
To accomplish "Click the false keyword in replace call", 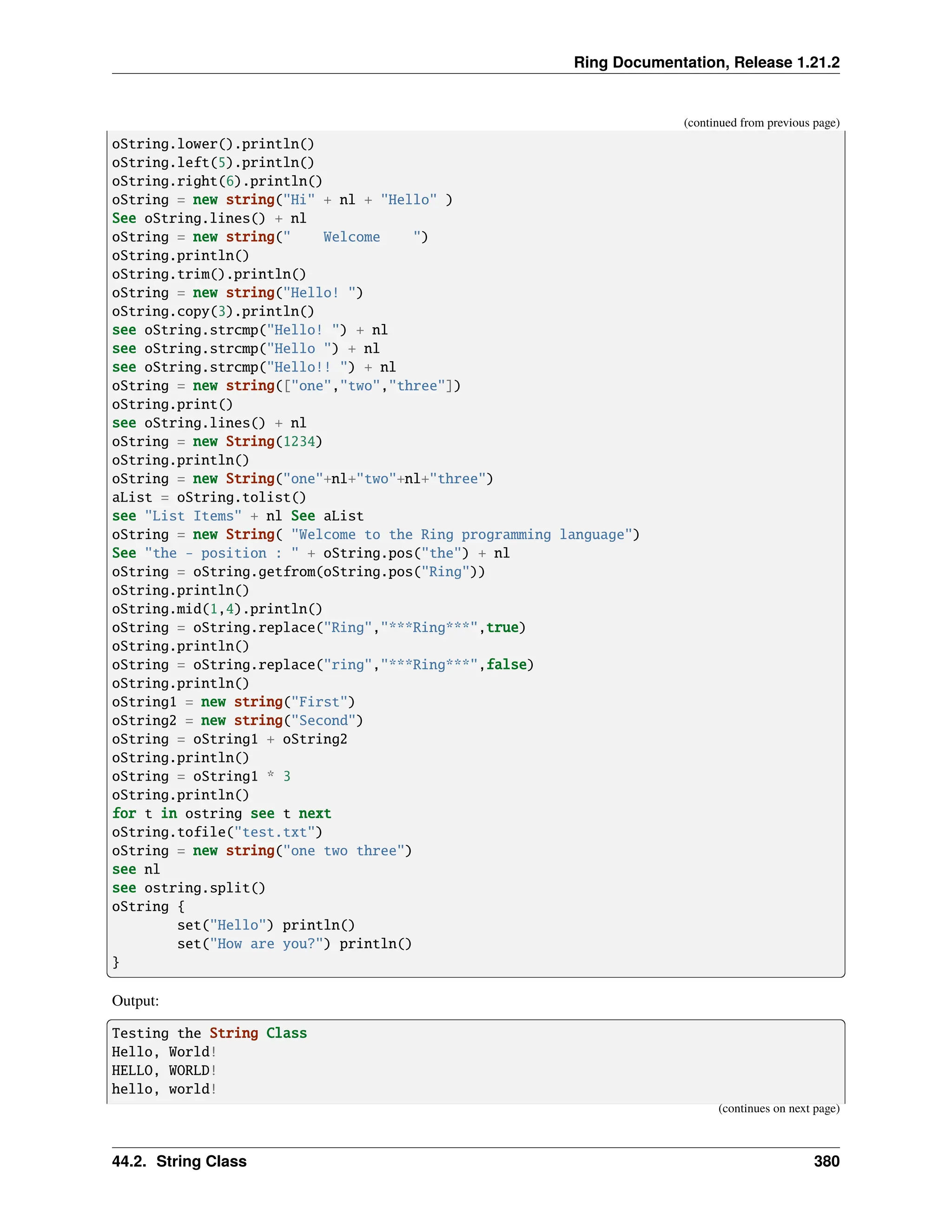I will tap(506, 665).
